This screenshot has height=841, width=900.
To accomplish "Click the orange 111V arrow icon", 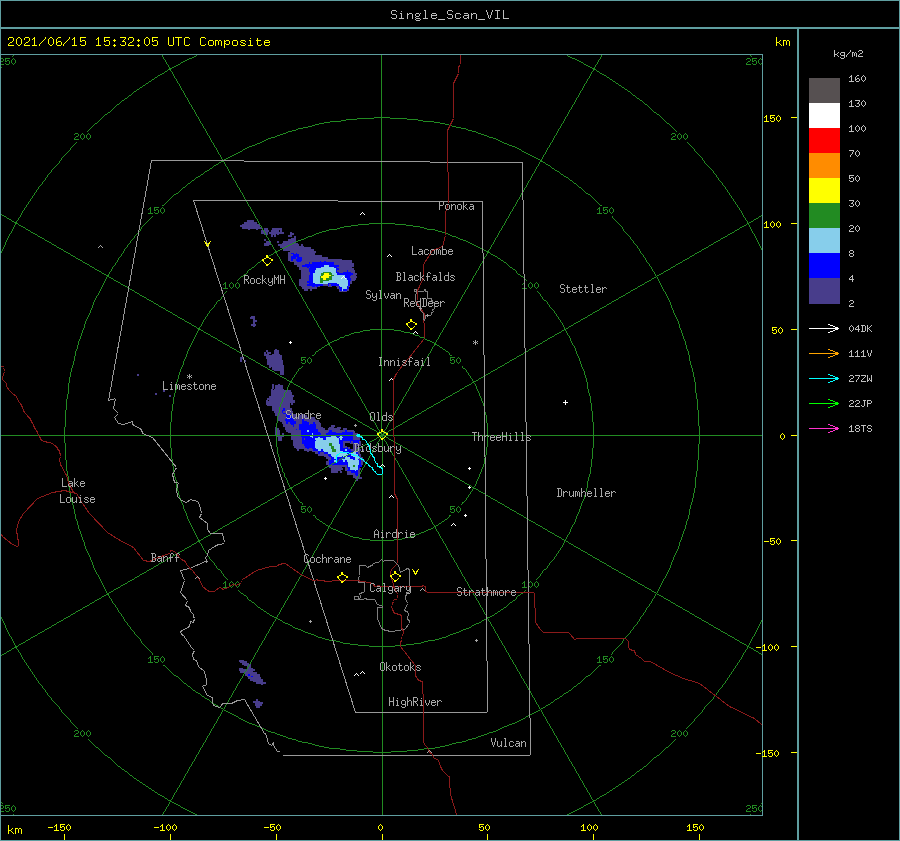I will click(x=824, y=354).
